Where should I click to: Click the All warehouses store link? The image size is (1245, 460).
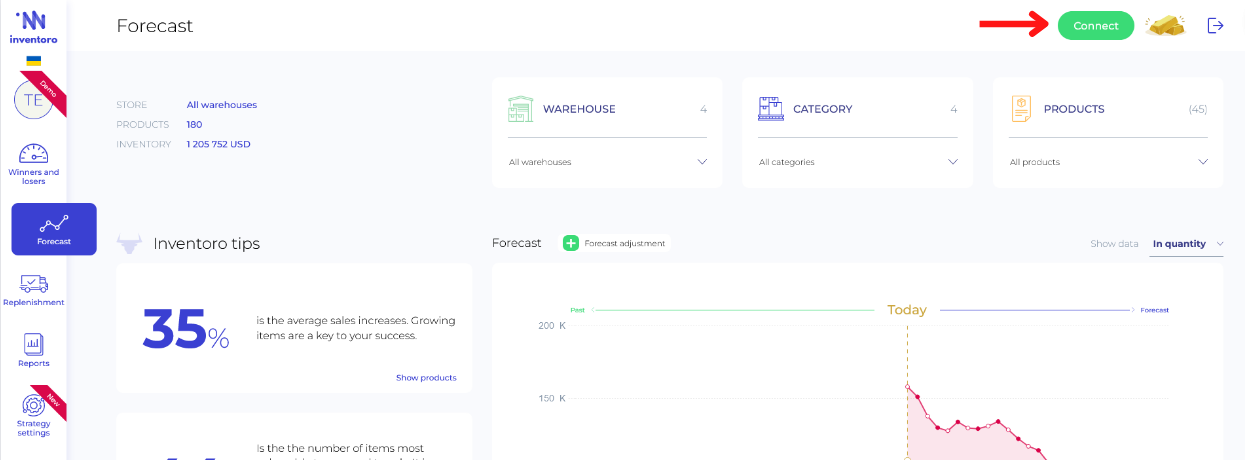click(x=221, y=105)
